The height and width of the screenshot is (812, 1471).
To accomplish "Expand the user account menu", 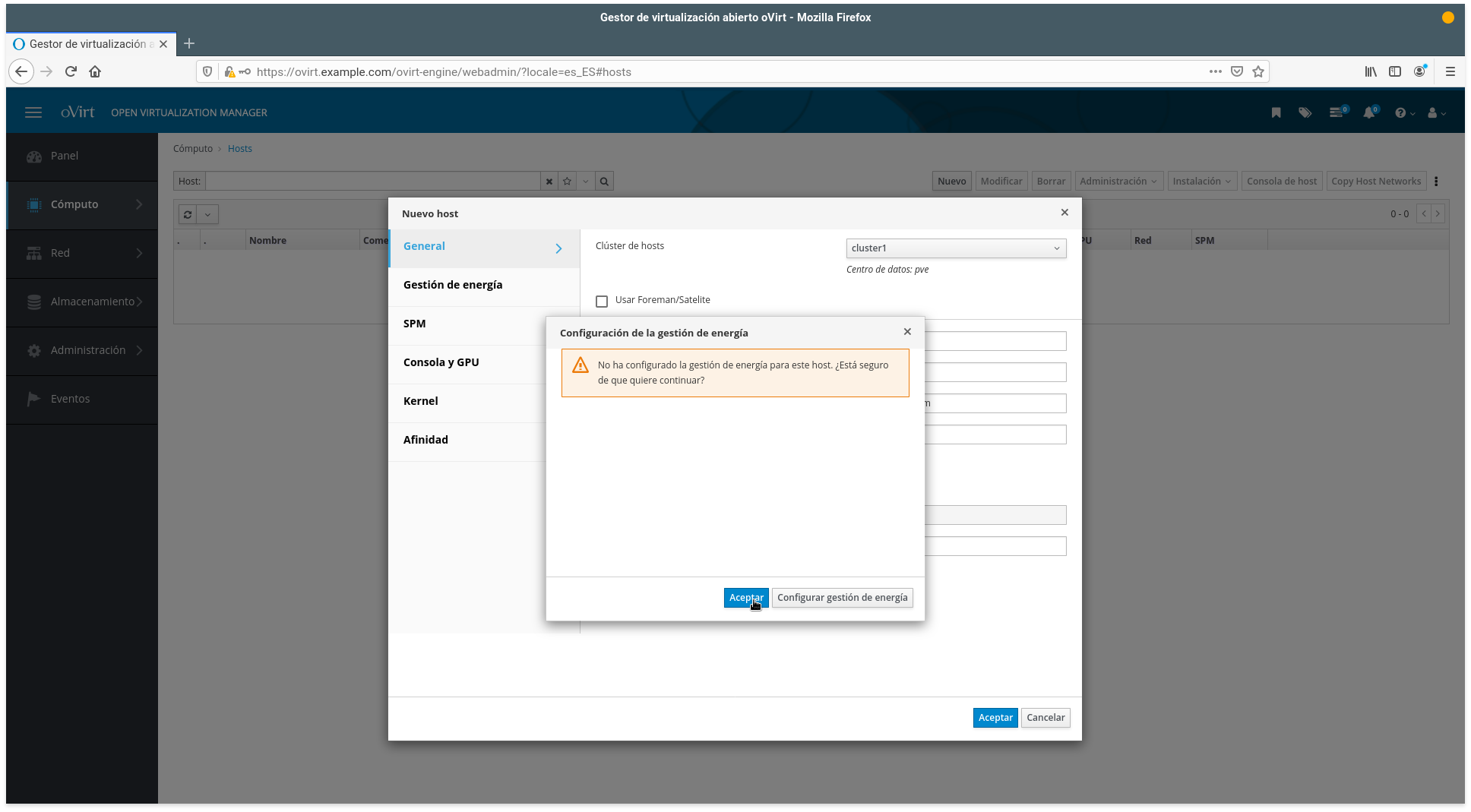I will coord(1436,112).
